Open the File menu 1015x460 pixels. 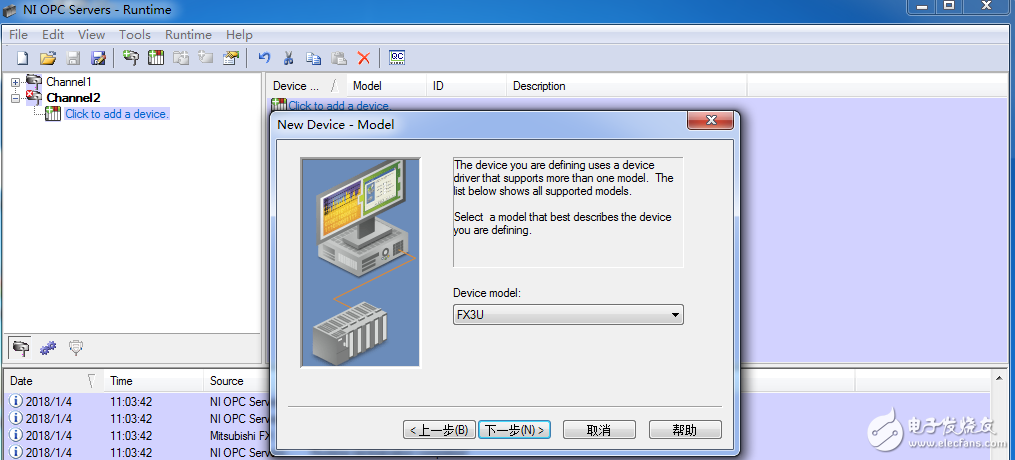pos(18,35)
